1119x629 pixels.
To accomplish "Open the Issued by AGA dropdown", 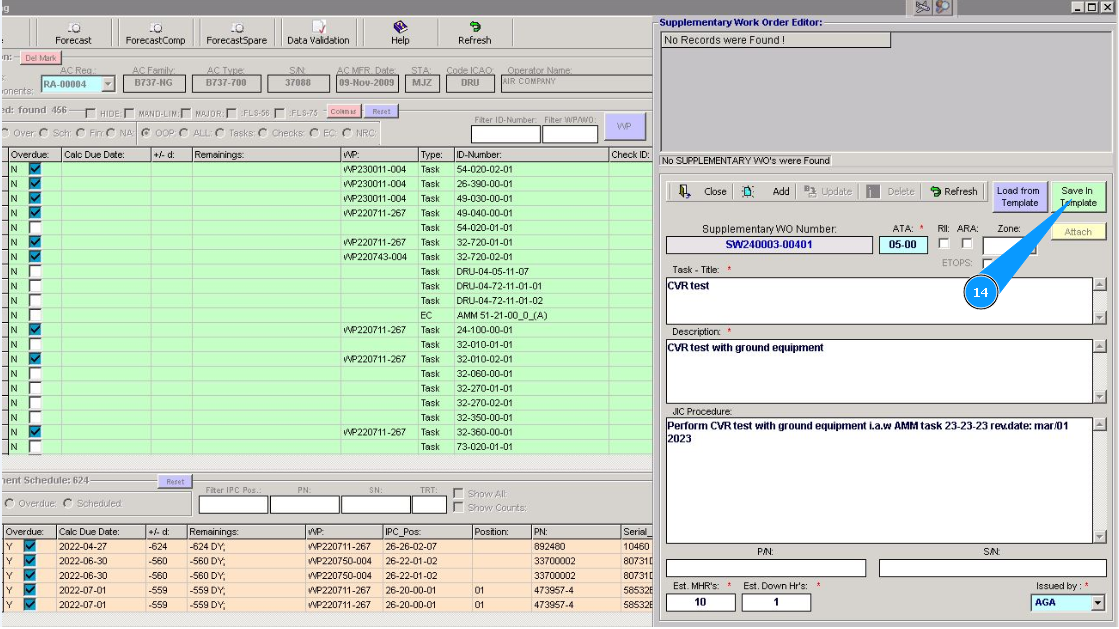I will click(1097, 603).
